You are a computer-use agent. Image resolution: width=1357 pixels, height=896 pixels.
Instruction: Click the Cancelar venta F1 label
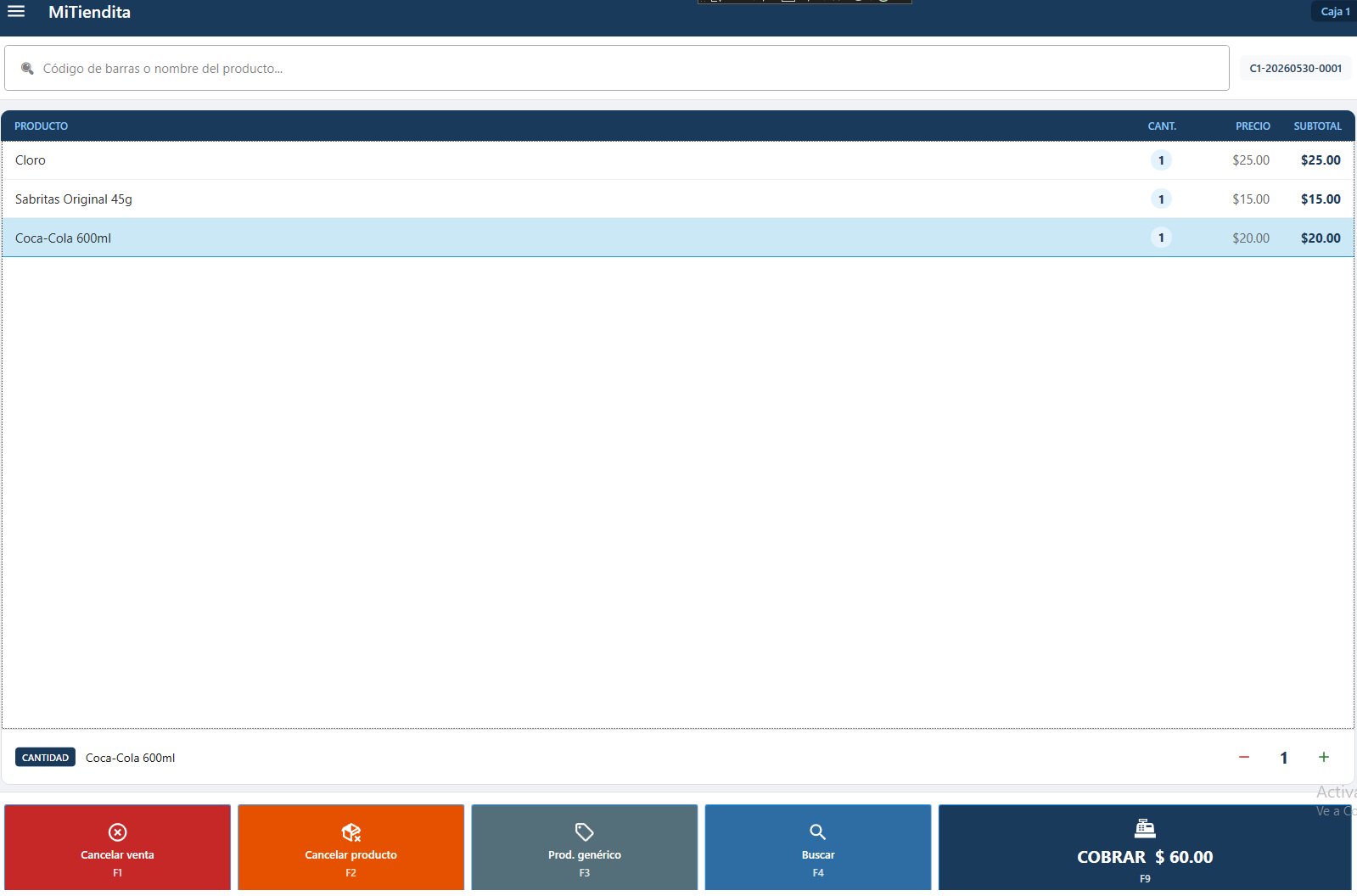coord(117,872)
